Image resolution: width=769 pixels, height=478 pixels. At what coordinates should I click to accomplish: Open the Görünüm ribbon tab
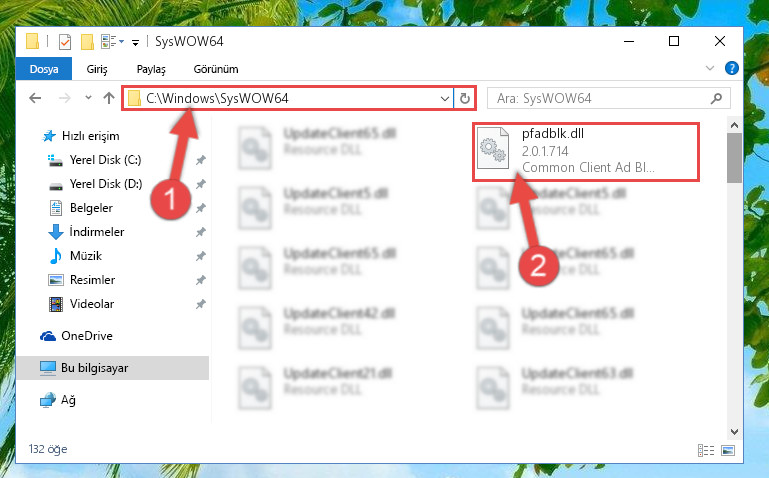216,69
